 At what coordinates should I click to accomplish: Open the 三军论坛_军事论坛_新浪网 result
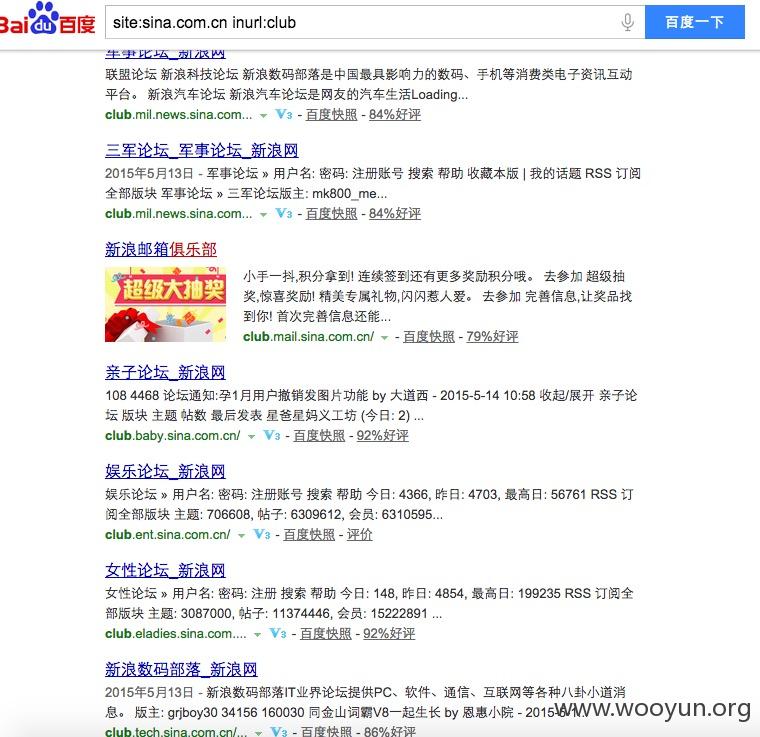point(202,151)
